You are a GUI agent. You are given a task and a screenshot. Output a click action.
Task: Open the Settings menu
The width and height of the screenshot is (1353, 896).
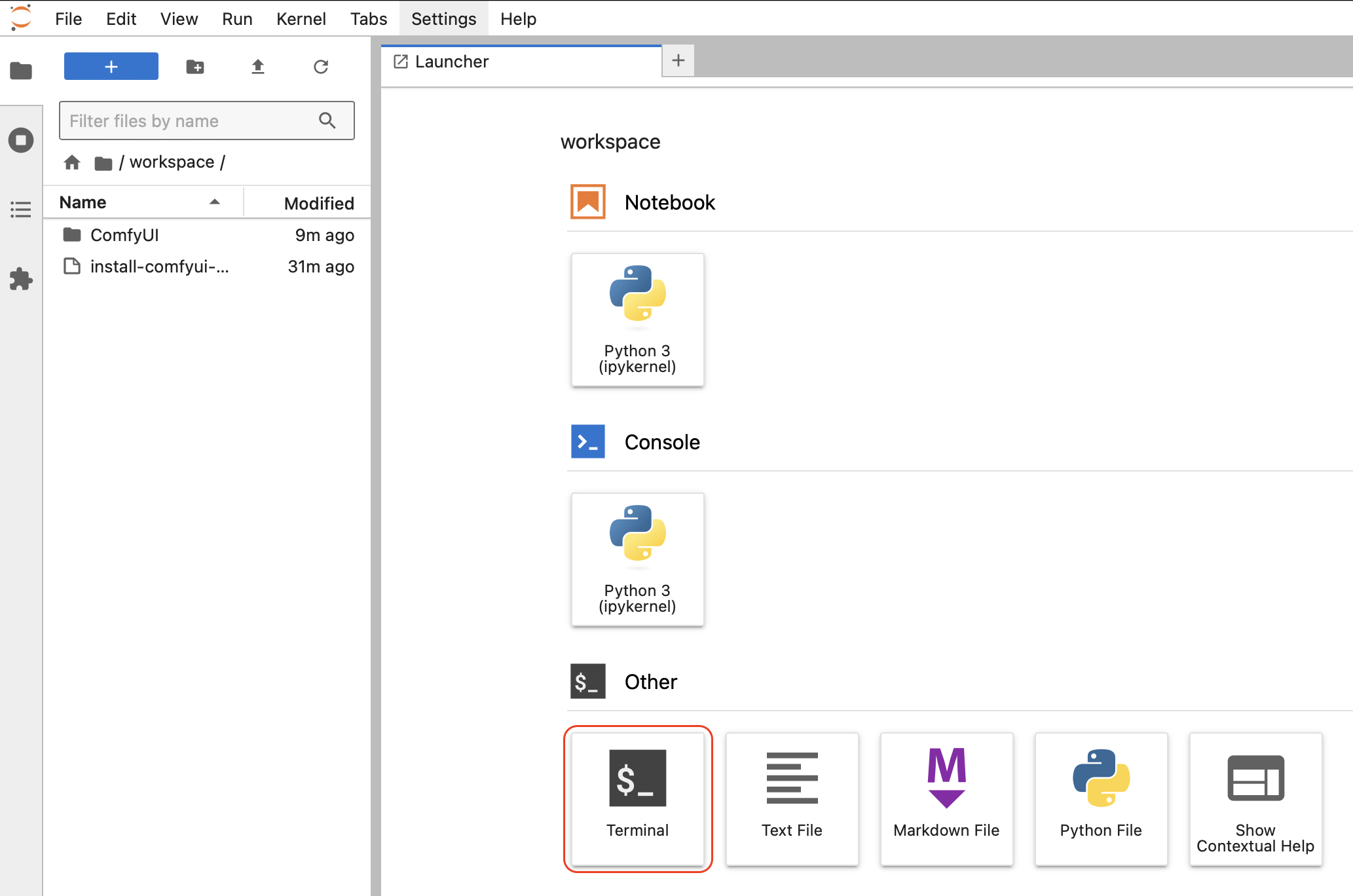(443, 19)
